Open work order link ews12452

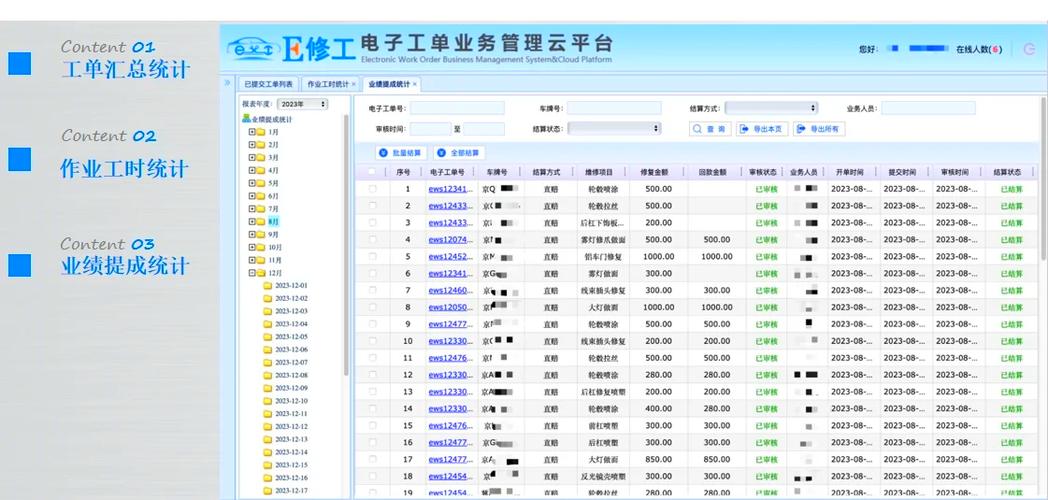[x=451, y=257]
